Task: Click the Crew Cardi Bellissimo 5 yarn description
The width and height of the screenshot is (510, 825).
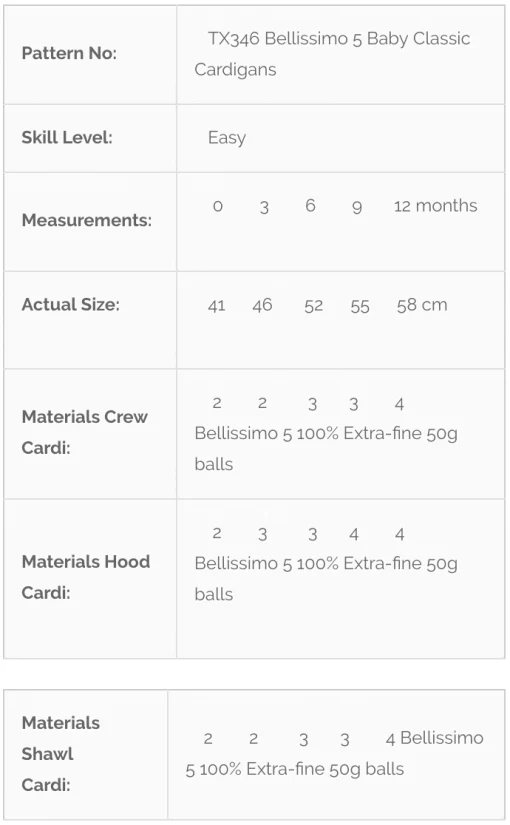Action: (326, 449)
